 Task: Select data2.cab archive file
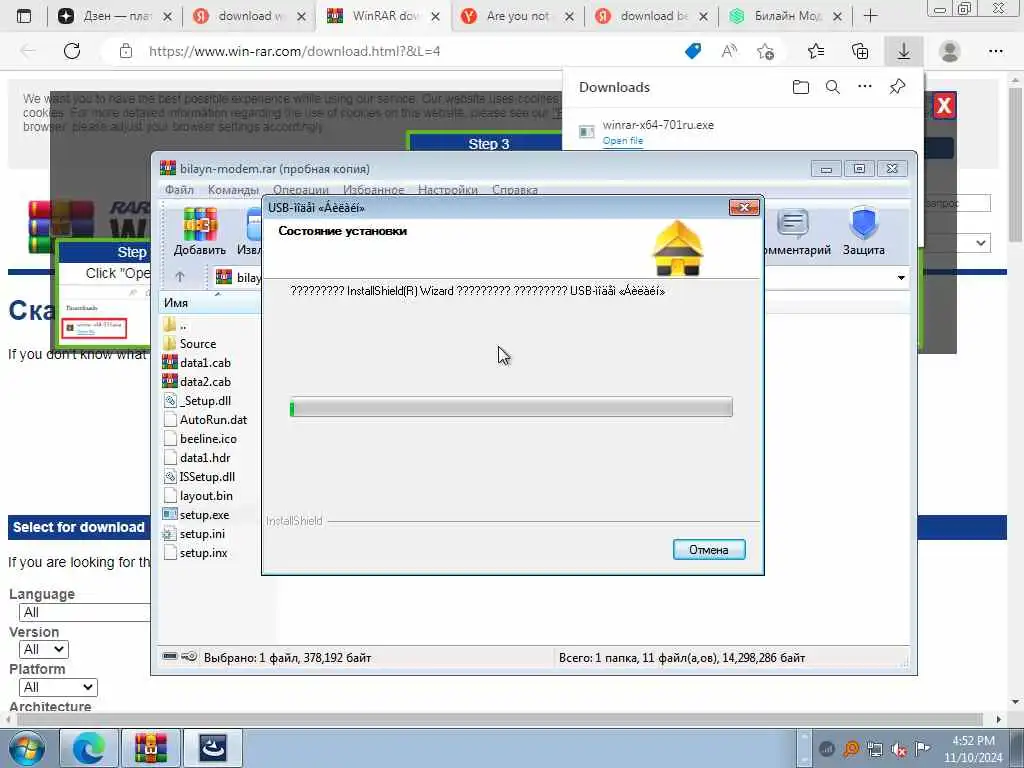point(204,381)
